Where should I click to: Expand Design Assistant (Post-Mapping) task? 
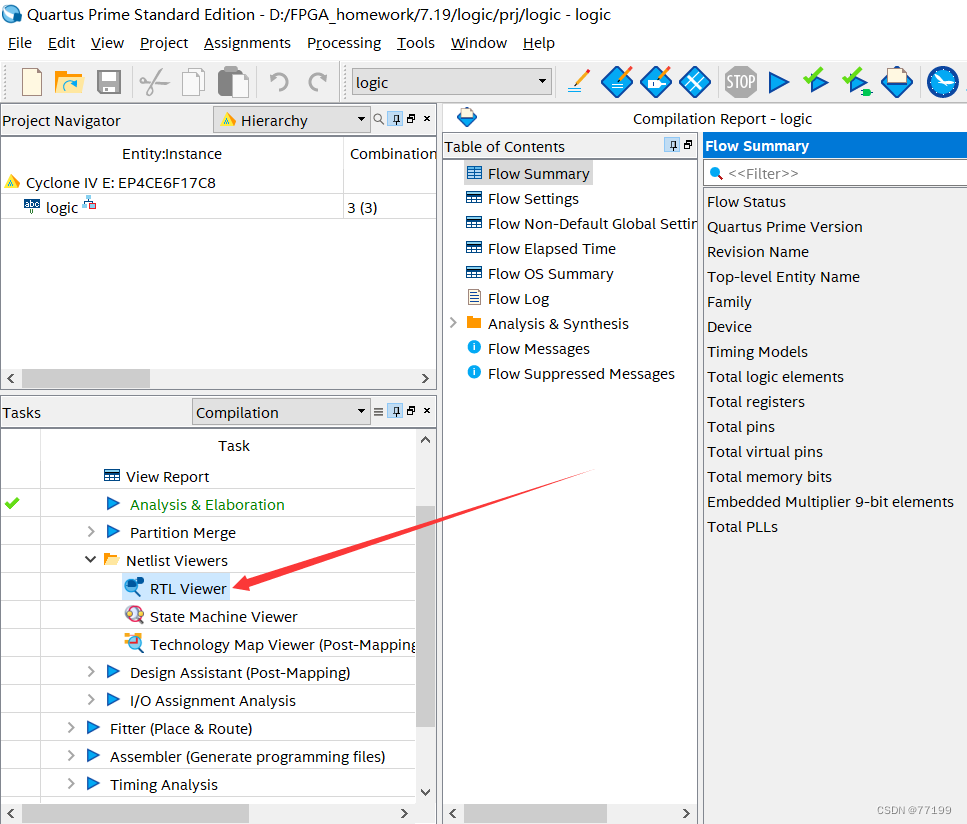(91, 671)
